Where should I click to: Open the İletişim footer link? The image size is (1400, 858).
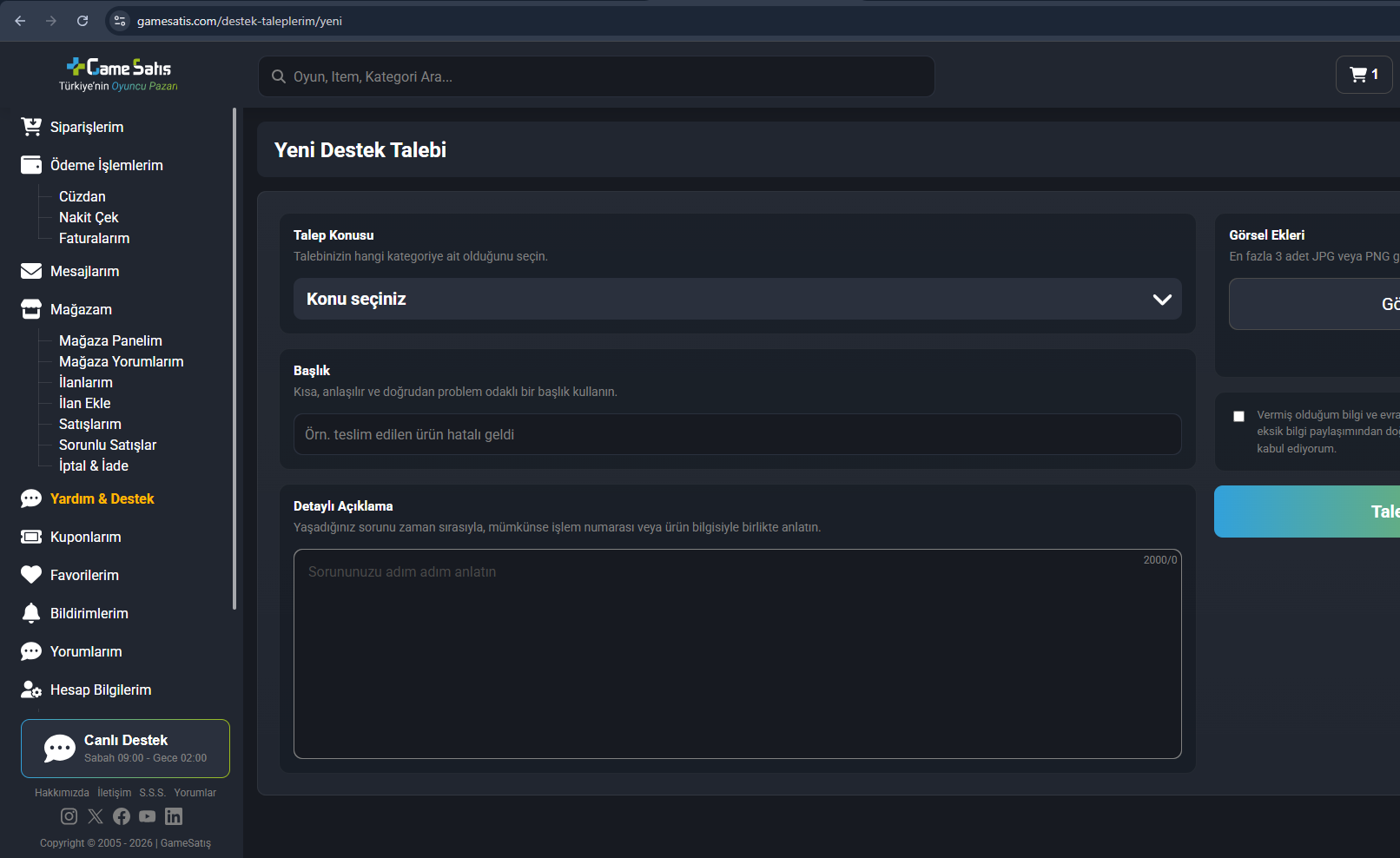tap(115, 793)
